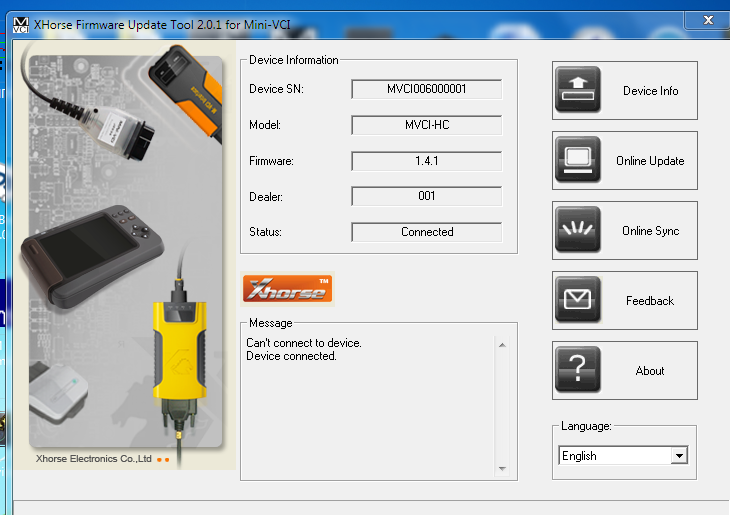
Task: Click "Can't connect to device." message line
Action: tap(304, 343)
